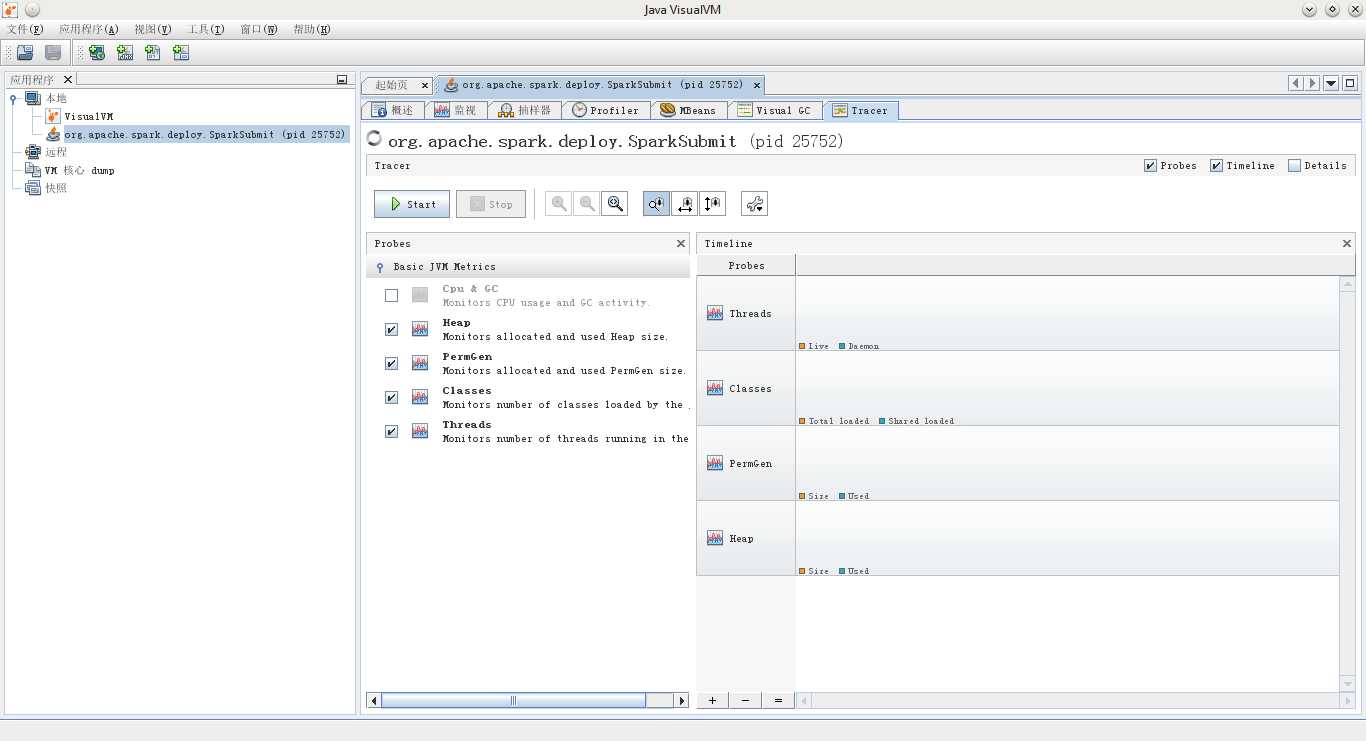The image size is (1366, 741).
Task: Collapse the local node in applications tree
Action: tap(13, 98)
